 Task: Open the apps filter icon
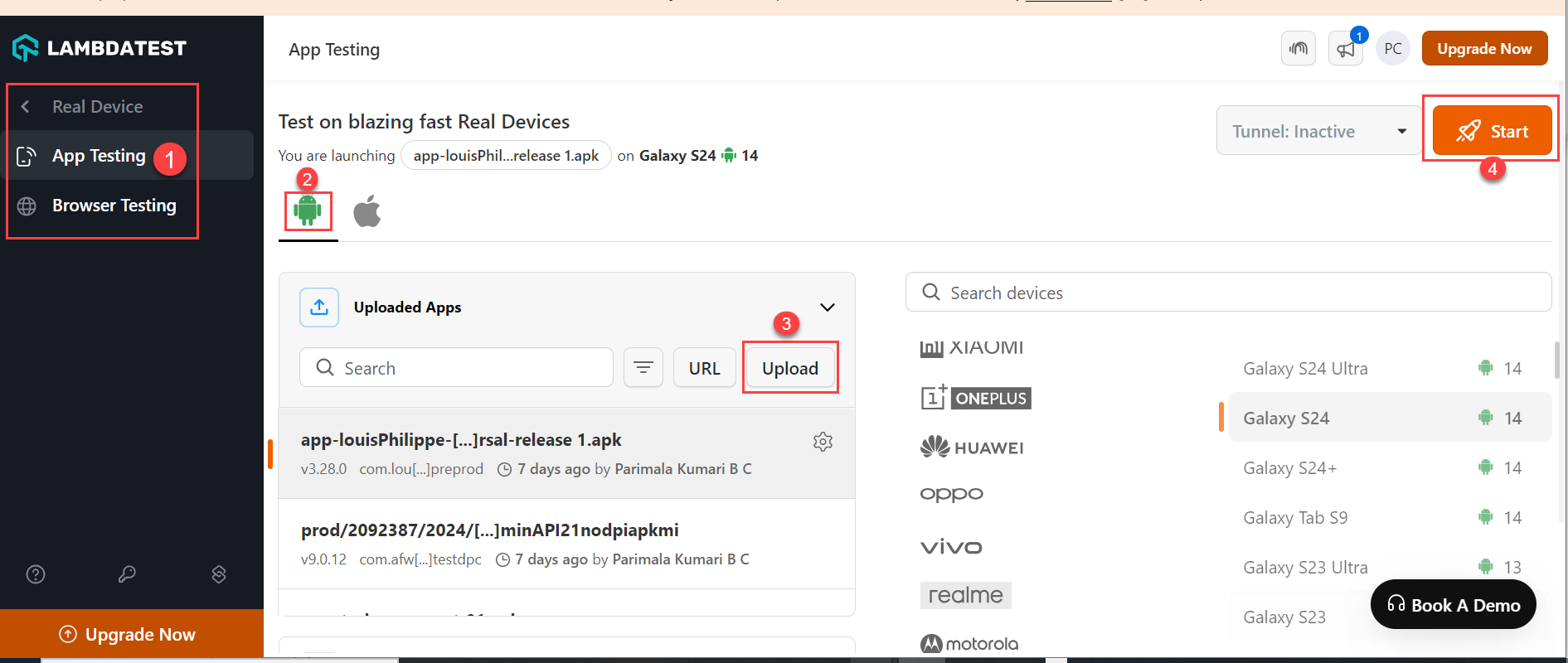tap(643, 368)
